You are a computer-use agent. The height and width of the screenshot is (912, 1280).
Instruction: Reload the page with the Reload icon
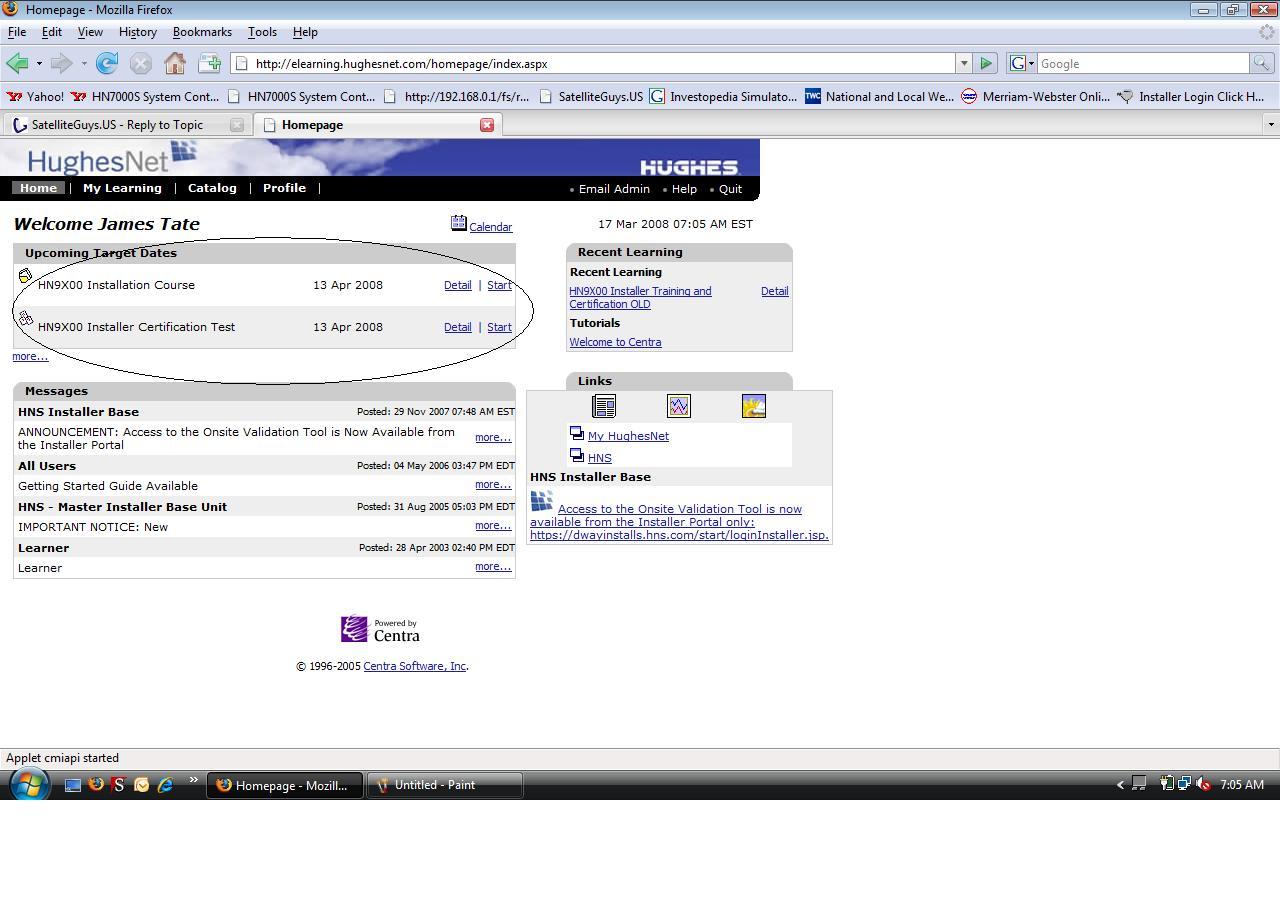pos(107,63)
